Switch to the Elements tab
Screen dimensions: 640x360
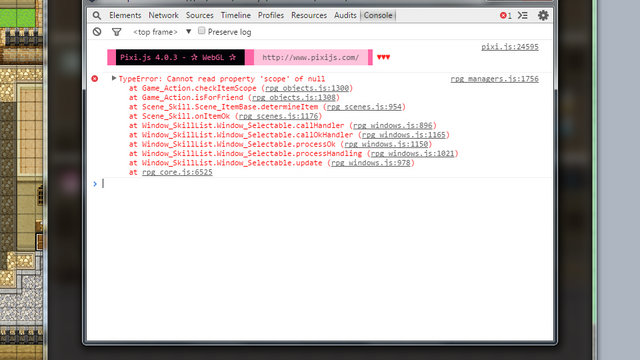click(125, 16)
